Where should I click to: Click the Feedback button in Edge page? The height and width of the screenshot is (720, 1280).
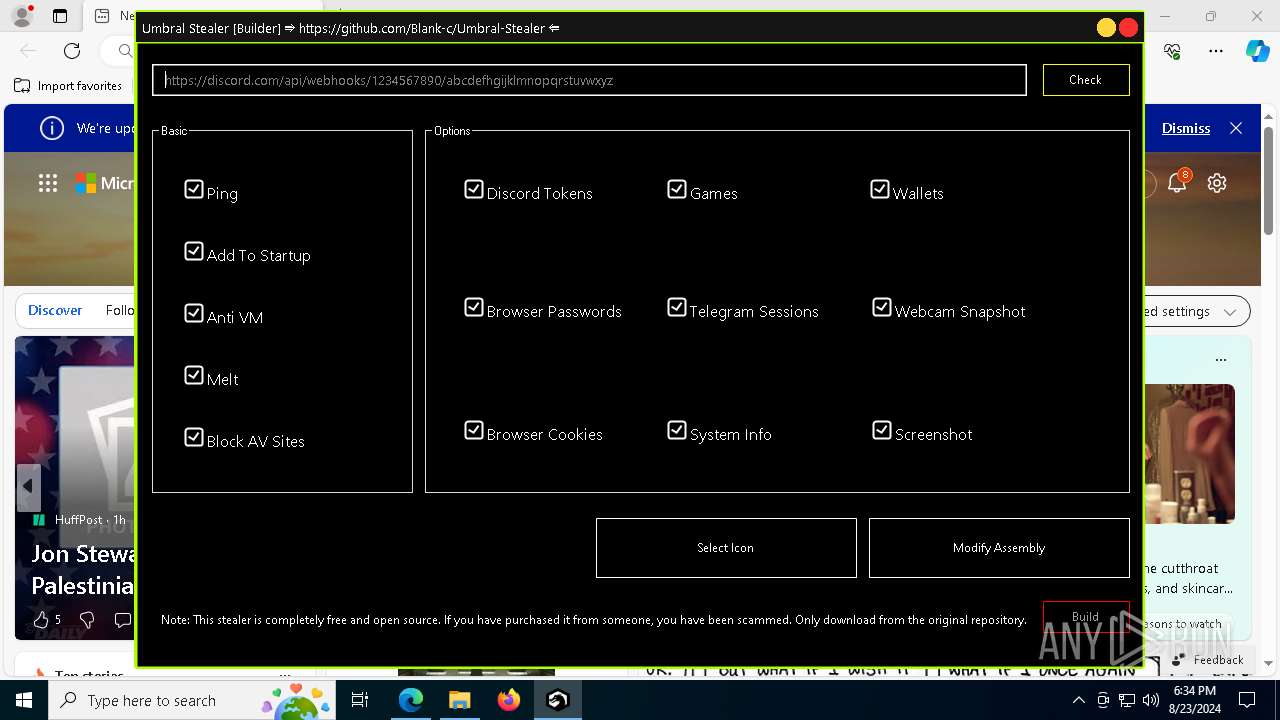point(1208,660)
